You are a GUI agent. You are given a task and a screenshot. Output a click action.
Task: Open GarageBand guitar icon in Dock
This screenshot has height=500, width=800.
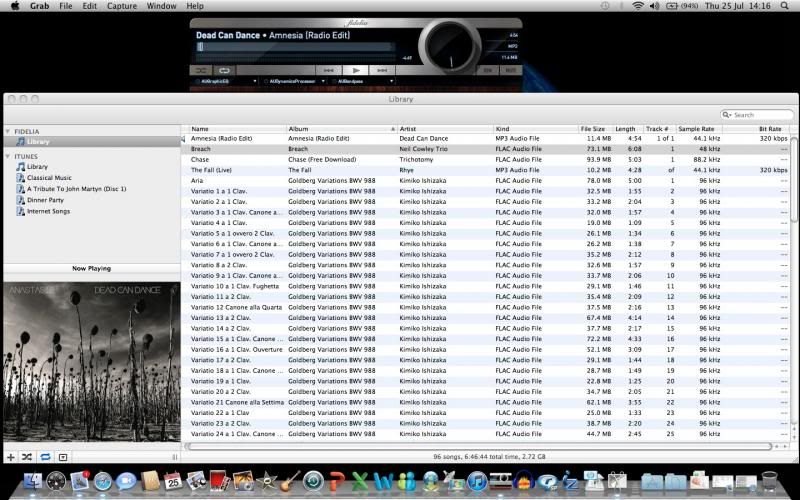point(290,481)
